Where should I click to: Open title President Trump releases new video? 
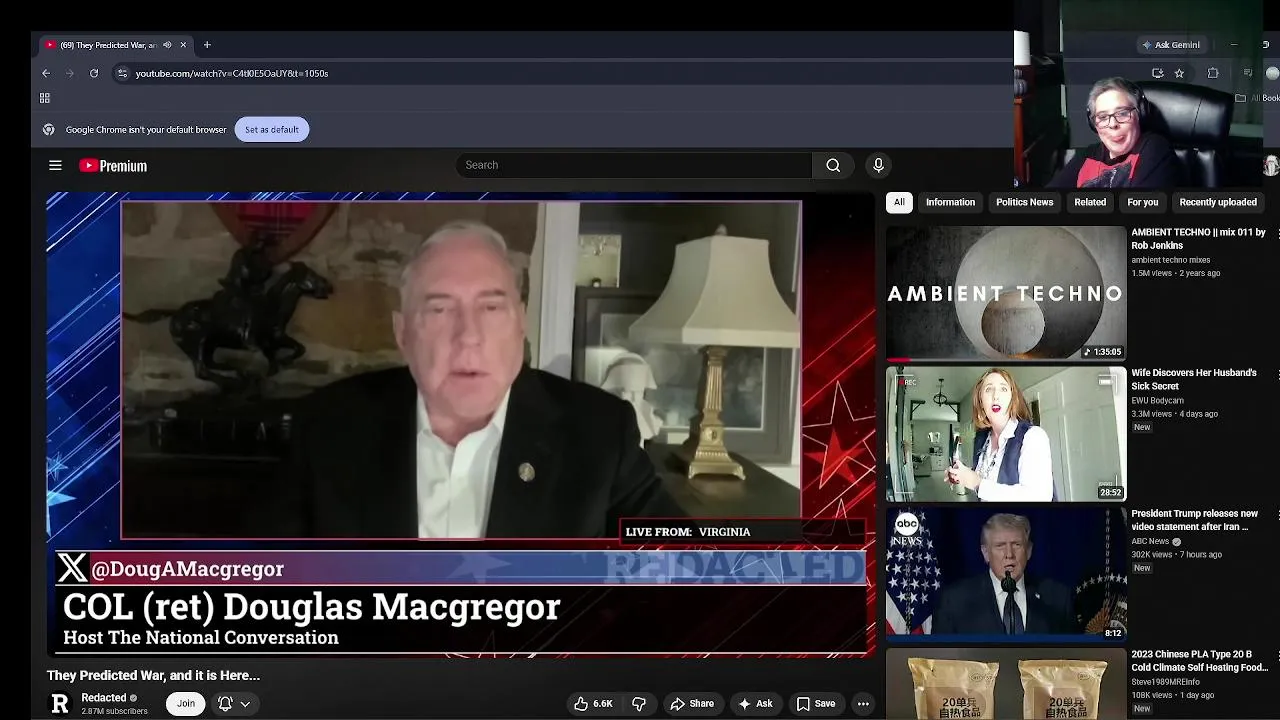[1194, 520]
